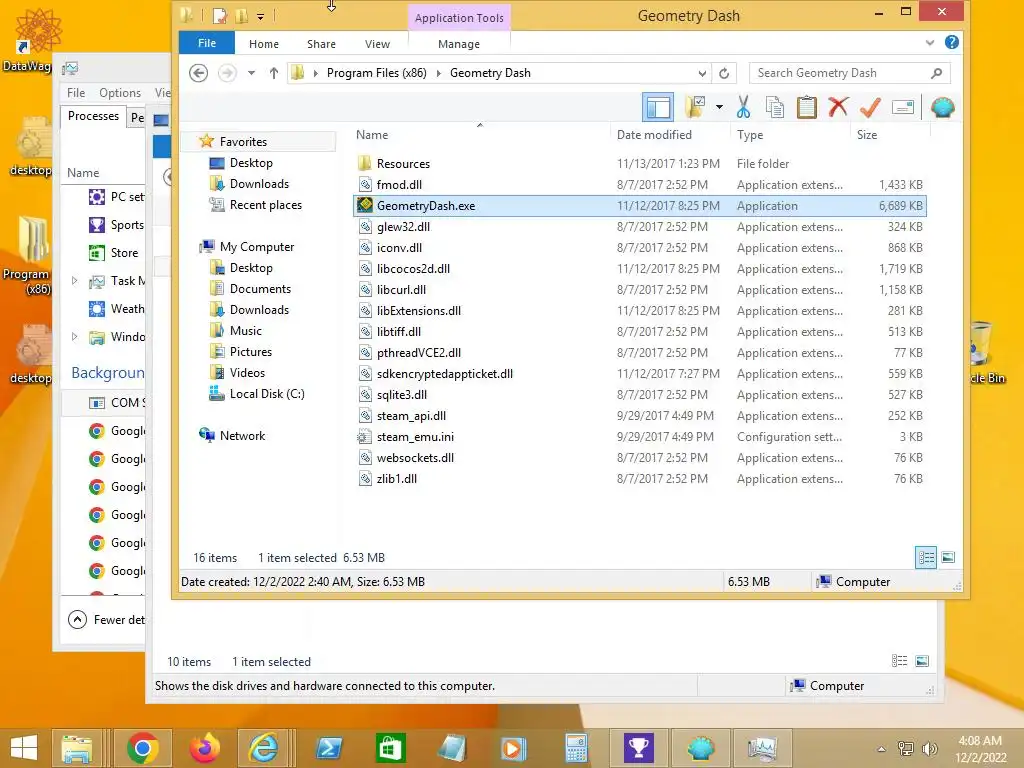The width and height of the screenshot is (1024, 768).
Task: Refresh the Geometry Dash folder
Action: coord(724,73)
